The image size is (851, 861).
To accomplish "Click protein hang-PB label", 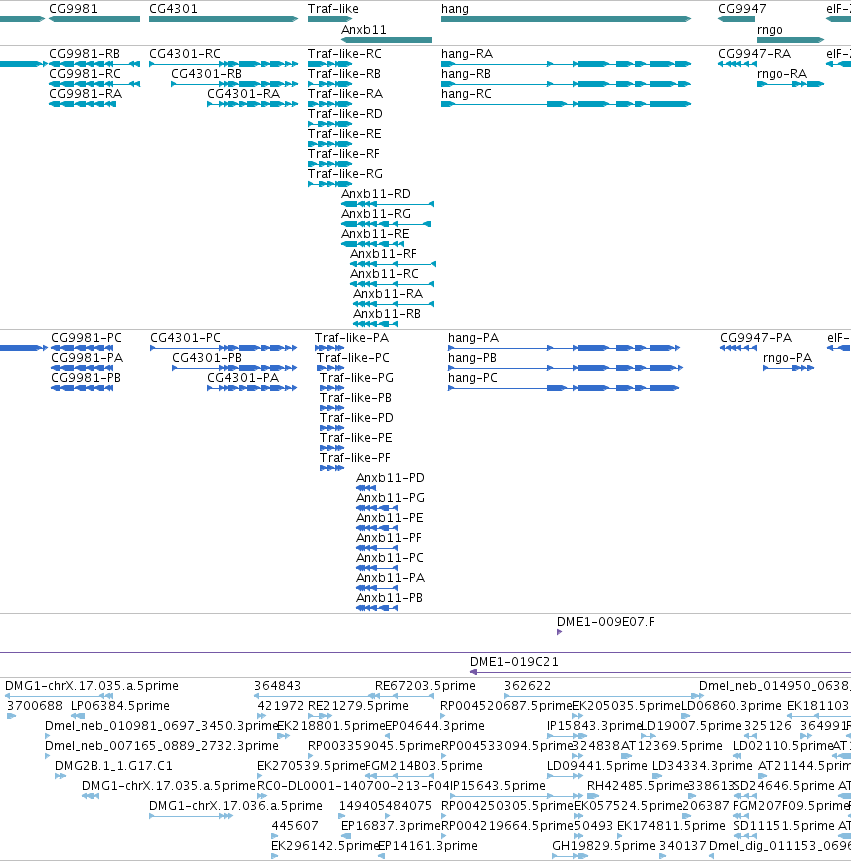I will click(472, 358).
